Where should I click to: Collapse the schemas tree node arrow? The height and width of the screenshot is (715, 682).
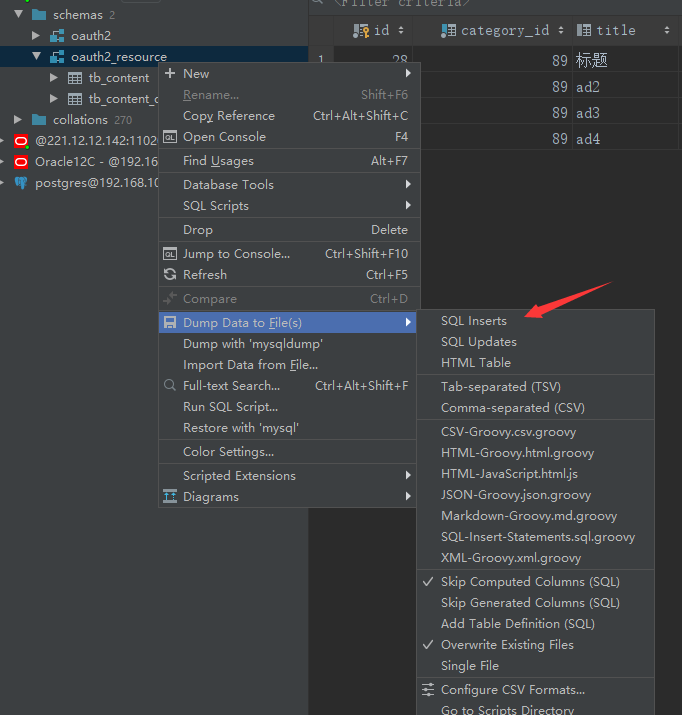(18, 14)
